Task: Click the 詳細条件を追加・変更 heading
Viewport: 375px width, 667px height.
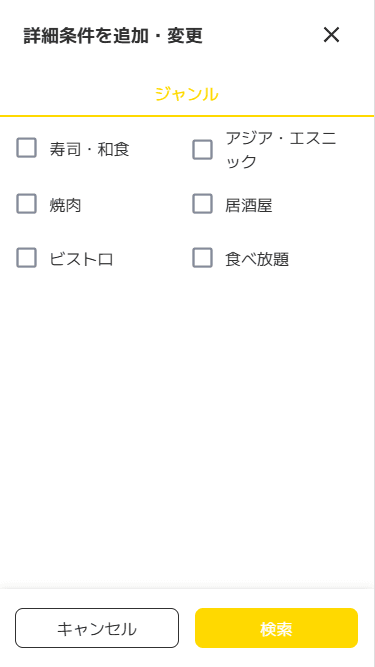Action: pyautogui.click(x=113, y=36)
